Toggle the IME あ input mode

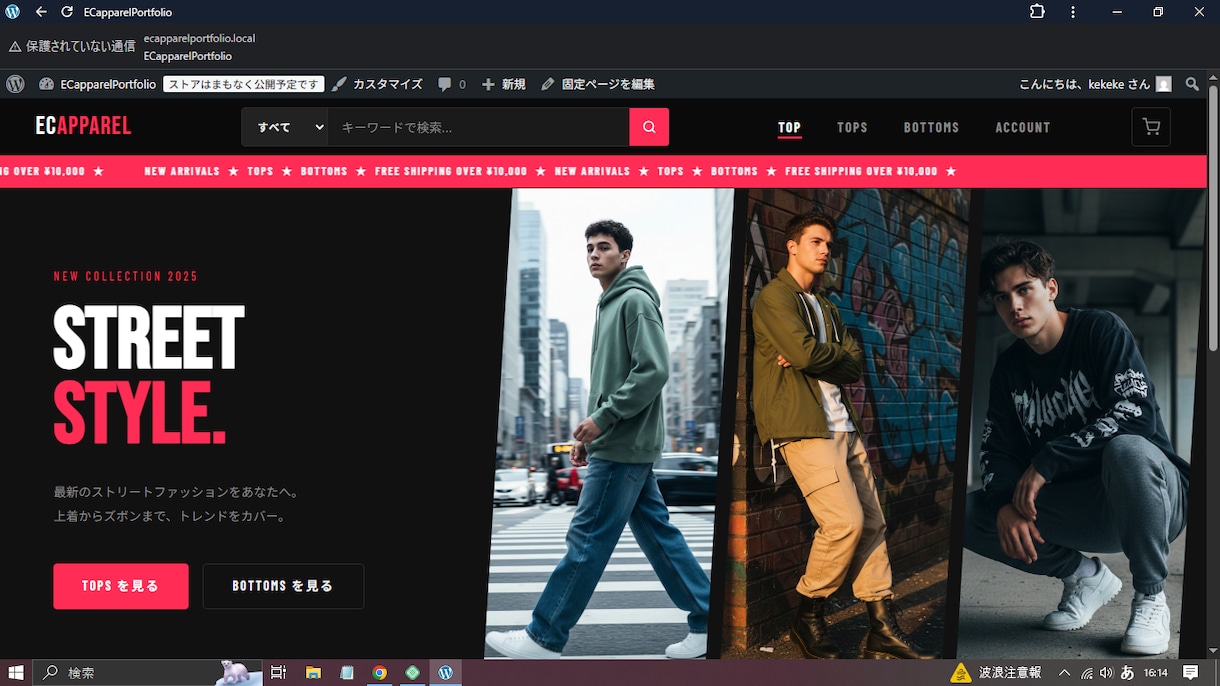coord(1127,672)
